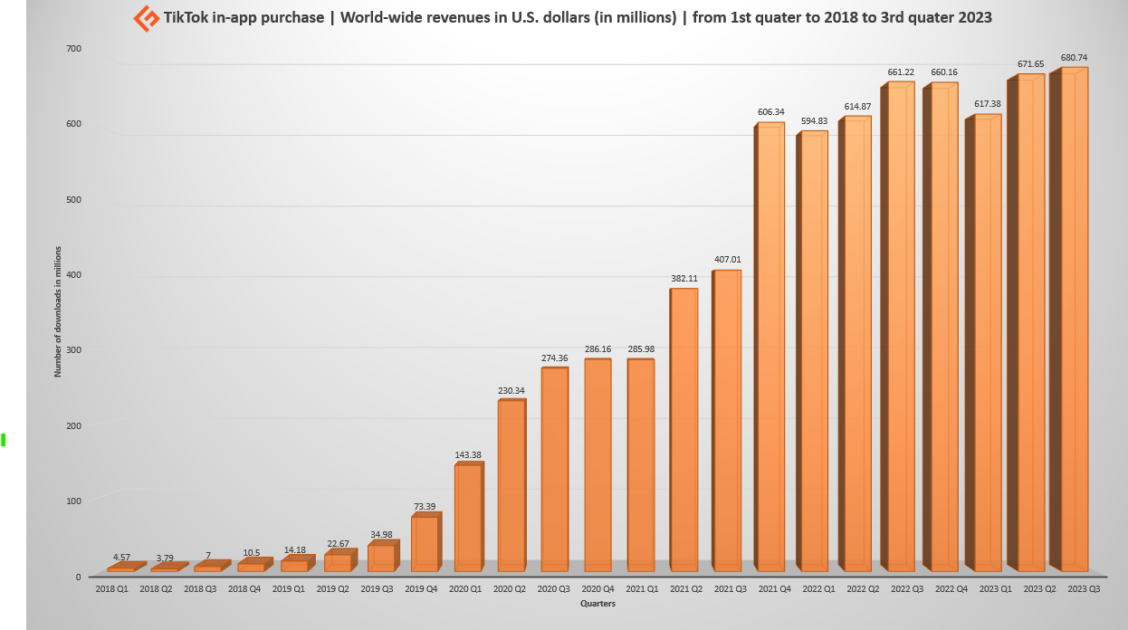Click the 274.36 data label
1128x630 pixels.
coord(555,358)
